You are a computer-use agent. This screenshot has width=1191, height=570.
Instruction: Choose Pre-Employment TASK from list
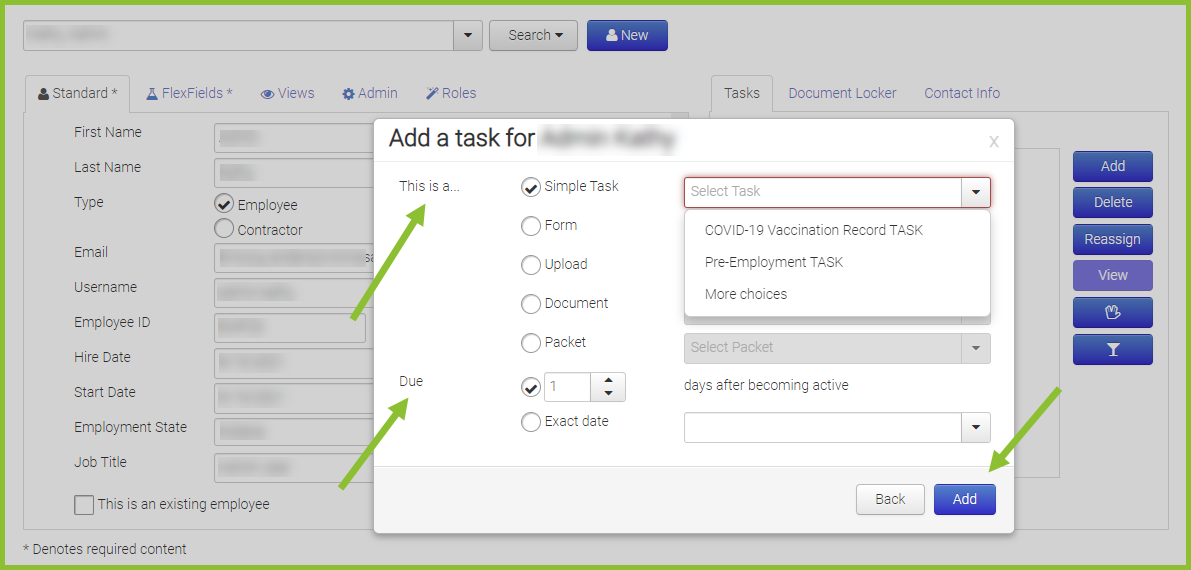[x=773, y=262]
